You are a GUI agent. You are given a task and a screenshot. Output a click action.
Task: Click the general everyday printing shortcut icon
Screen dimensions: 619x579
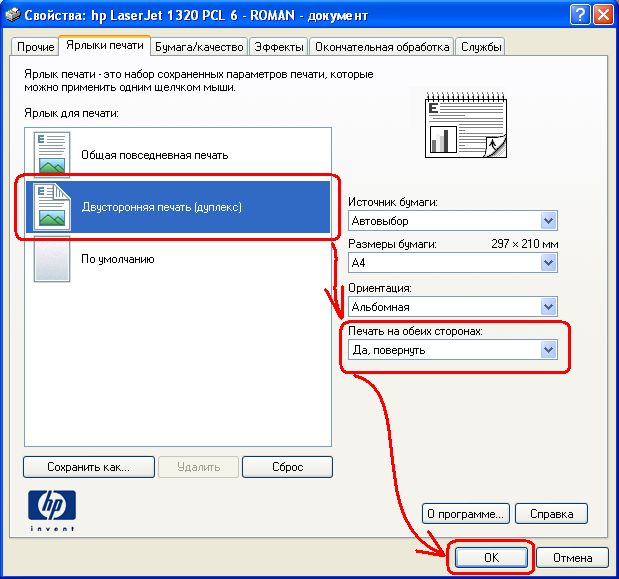[x=52, y=154]
